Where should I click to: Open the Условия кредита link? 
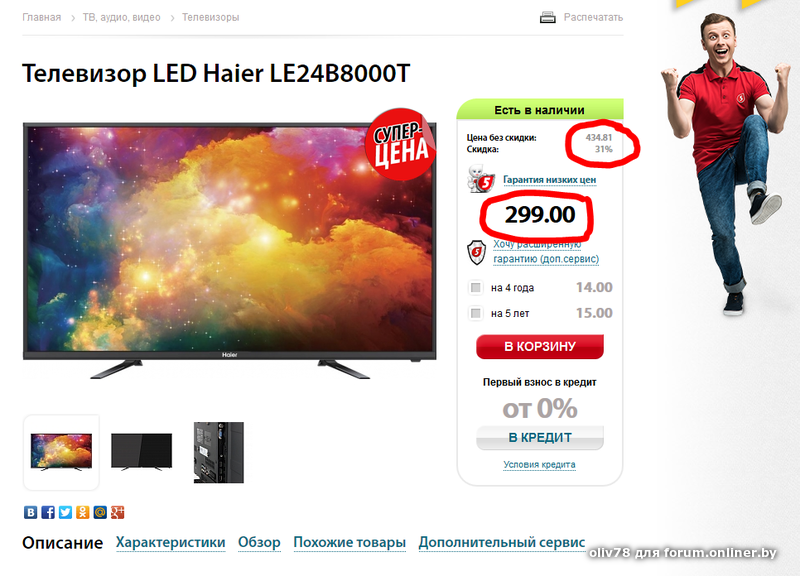point(539,465)
